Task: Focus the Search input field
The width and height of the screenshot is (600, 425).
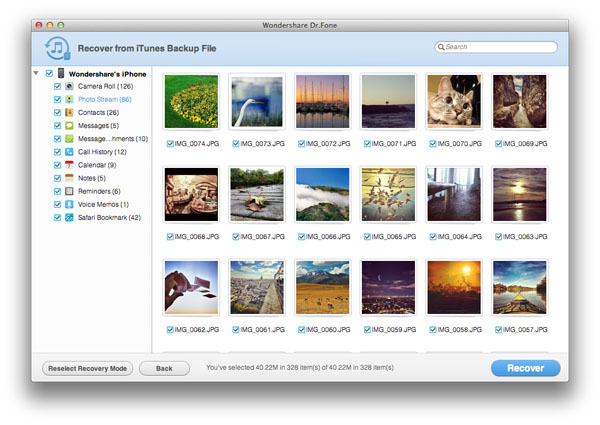Action: click(500, 47)
